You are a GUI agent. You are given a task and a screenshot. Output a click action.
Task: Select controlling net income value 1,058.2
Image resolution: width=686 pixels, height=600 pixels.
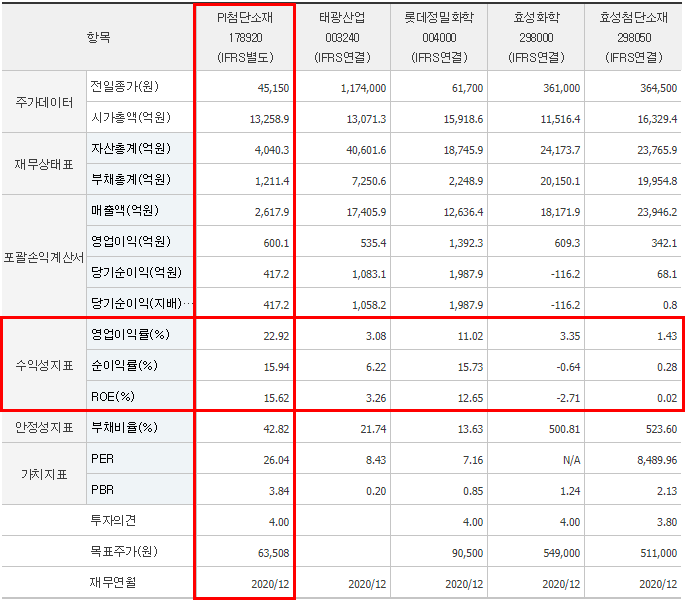point(369,305)
